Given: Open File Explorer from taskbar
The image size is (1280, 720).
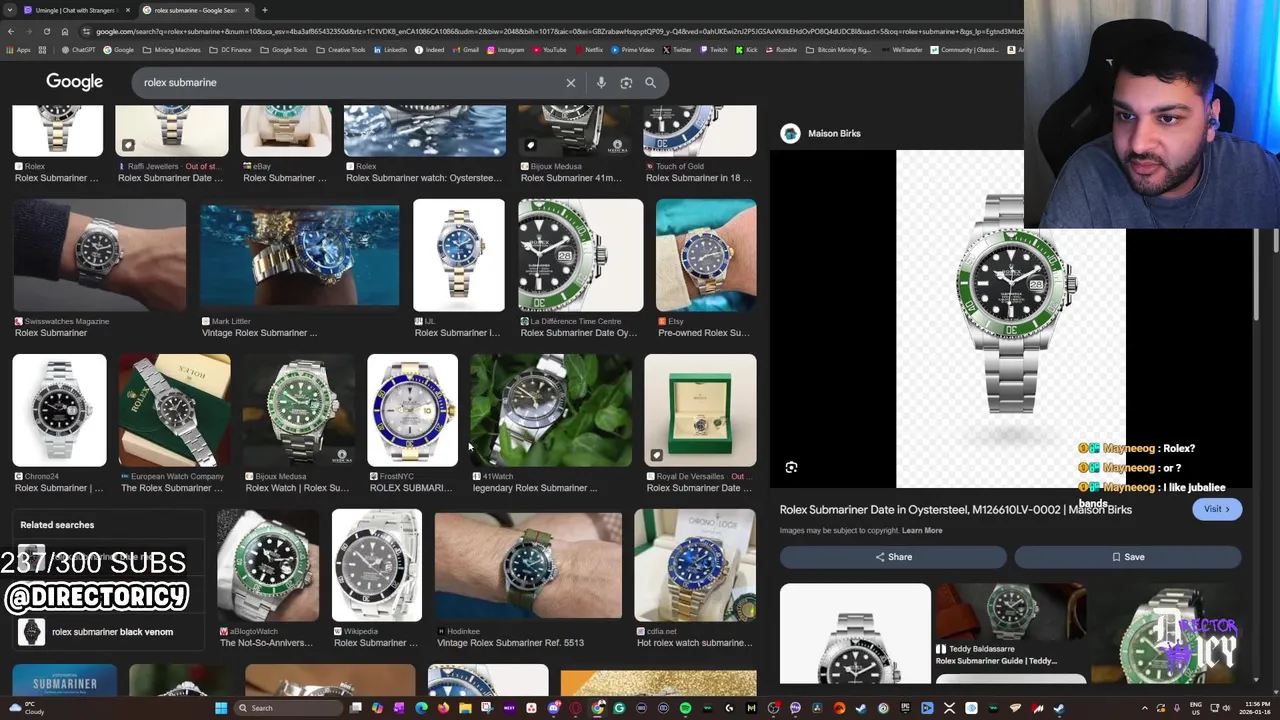Looking at the screenshot, I should tap(465, 708).
